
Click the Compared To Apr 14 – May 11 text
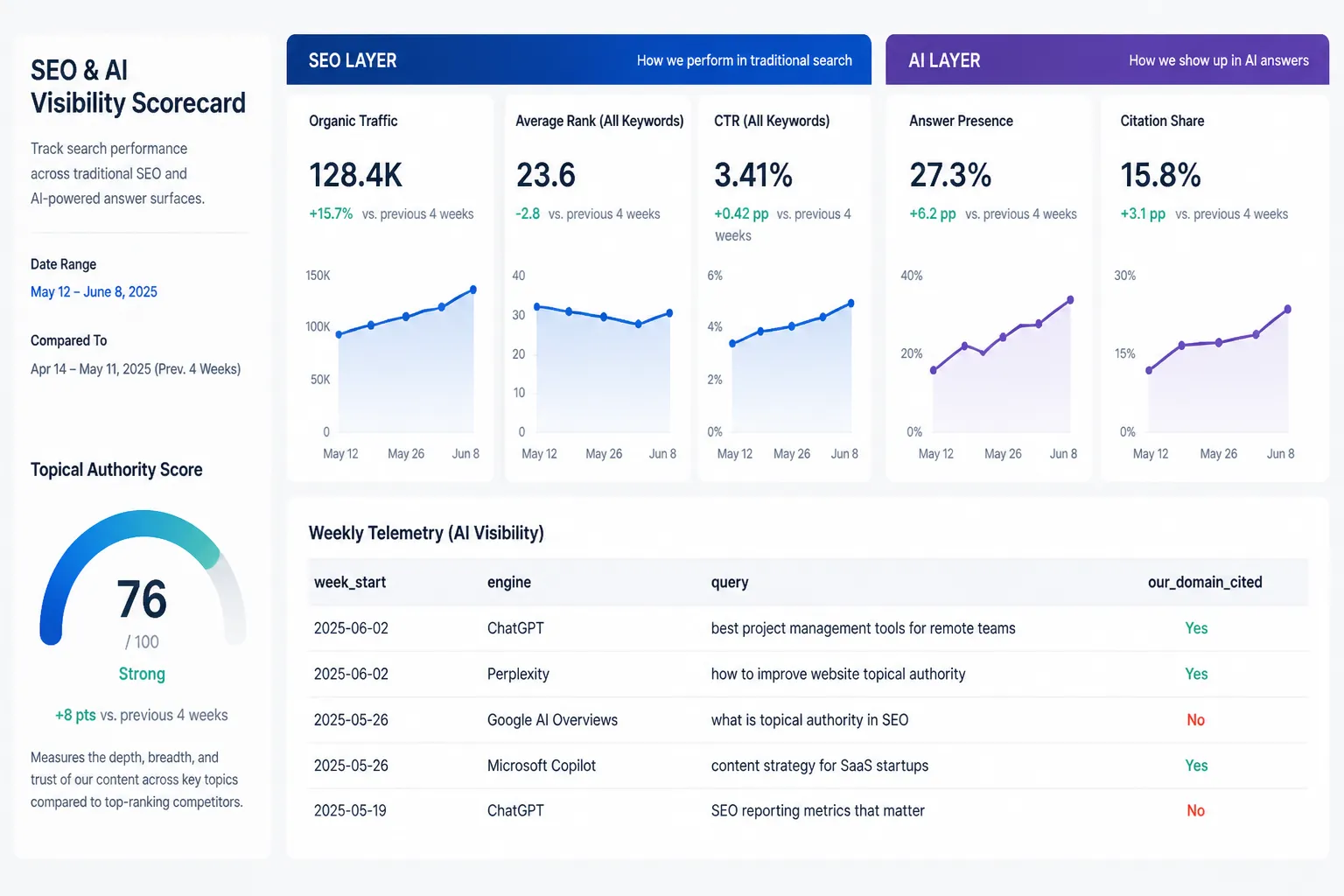click(136, 369)
